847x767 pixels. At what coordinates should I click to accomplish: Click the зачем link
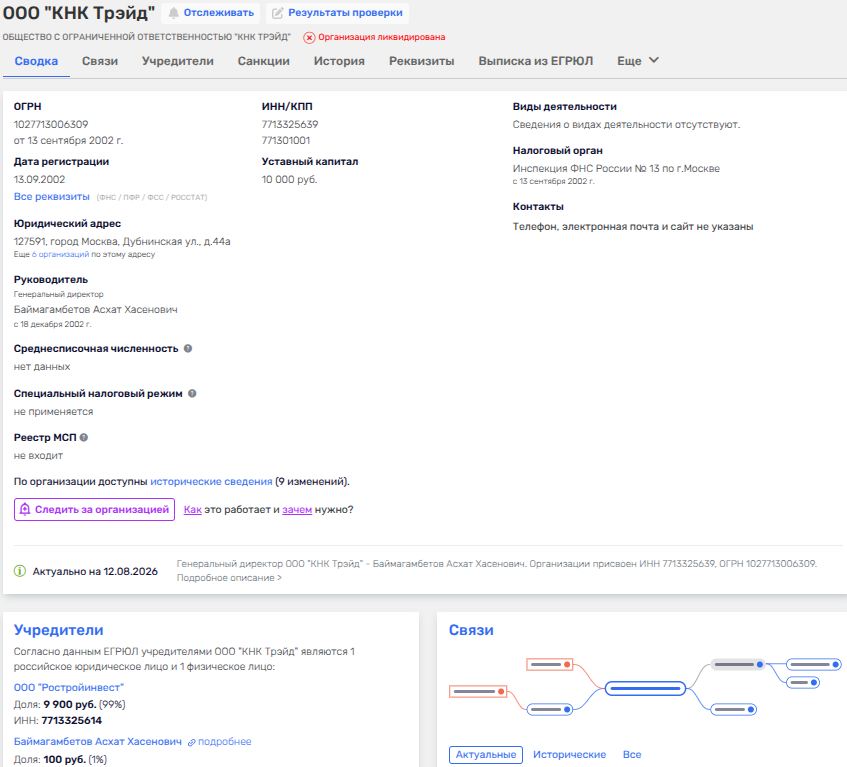point(297,509)
